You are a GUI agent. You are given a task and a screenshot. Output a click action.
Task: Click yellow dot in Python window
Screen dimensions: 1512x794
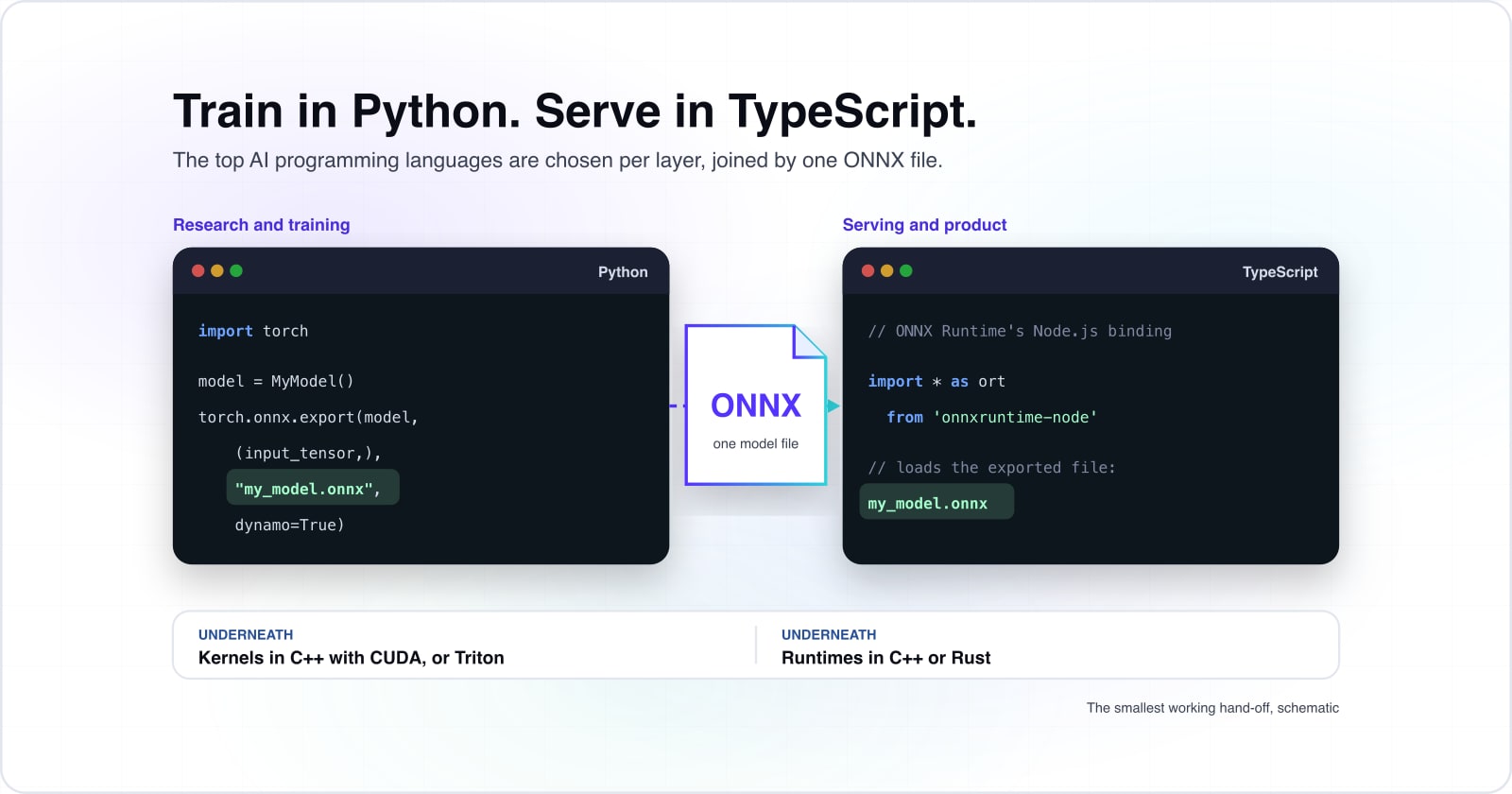pos(217,270)
